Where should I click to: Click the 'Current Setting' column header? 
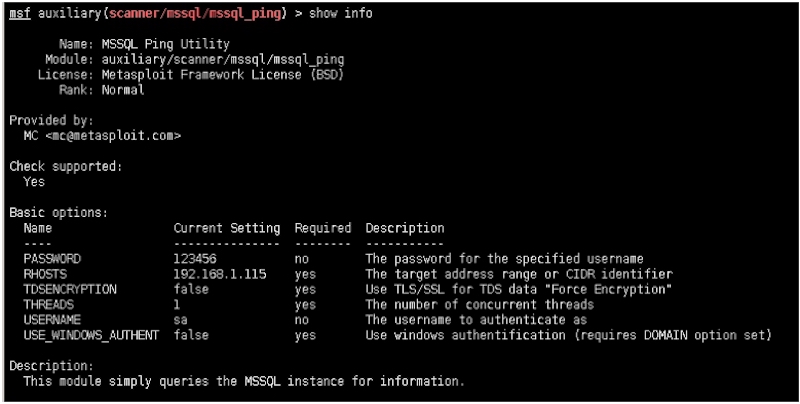[226, 228]
